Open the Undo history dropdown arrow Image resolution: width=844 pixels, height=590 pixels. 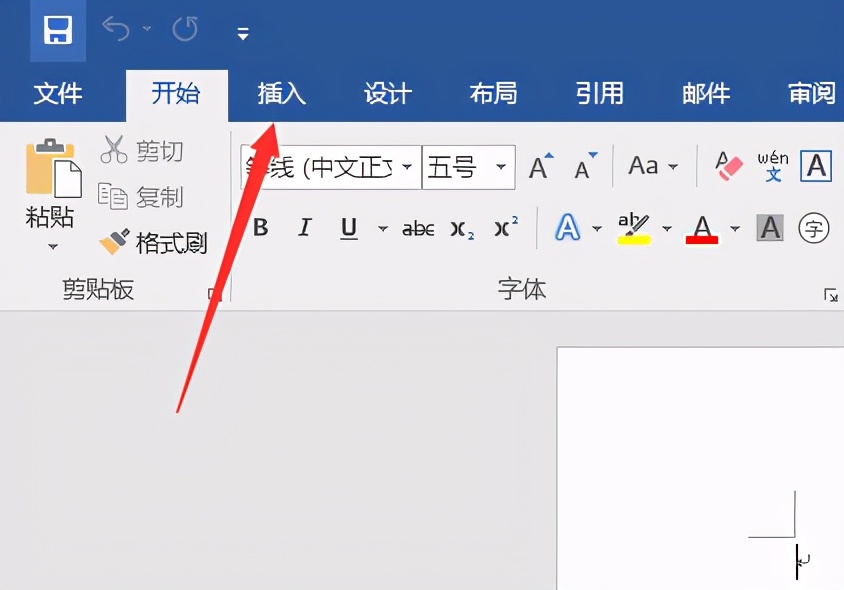click(147, 29)
